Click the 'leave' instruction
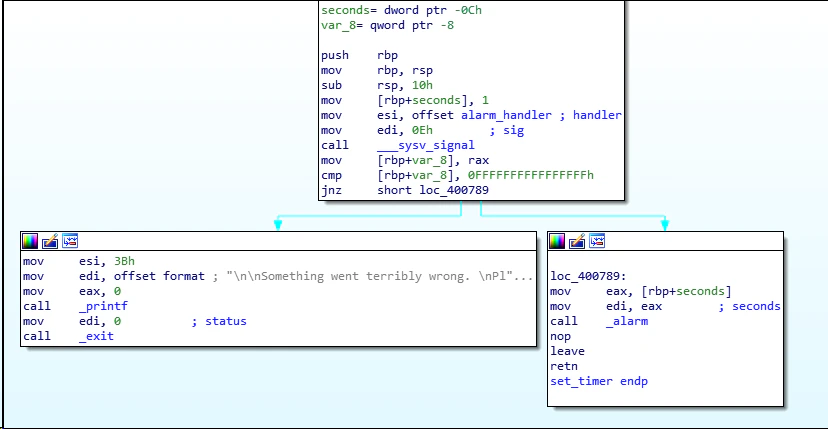 567,351
